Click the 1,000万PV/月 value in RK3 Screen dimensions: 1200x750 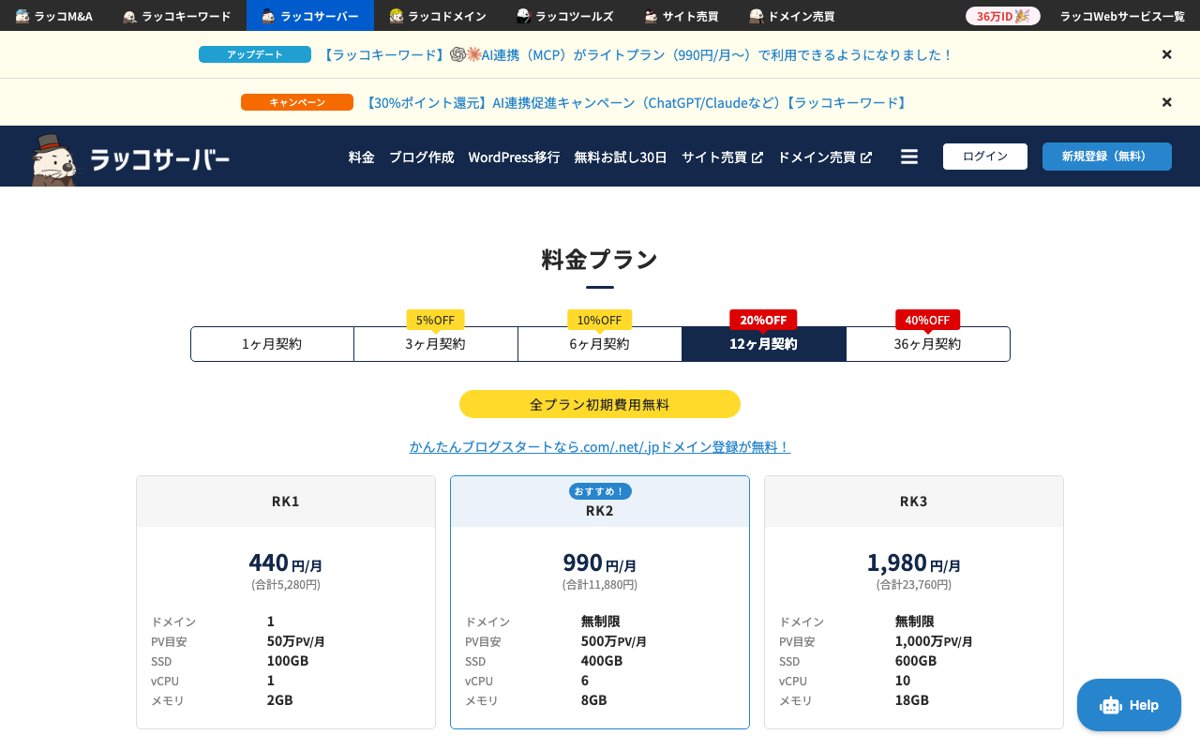(x=934, y=641)
